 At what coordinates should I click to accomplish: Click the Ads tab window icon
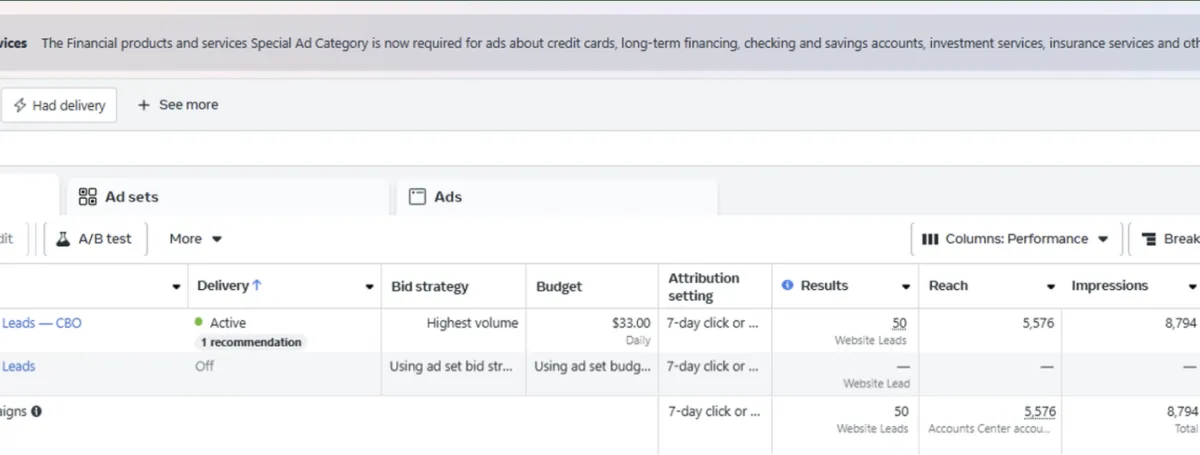[x=418, y=197]
